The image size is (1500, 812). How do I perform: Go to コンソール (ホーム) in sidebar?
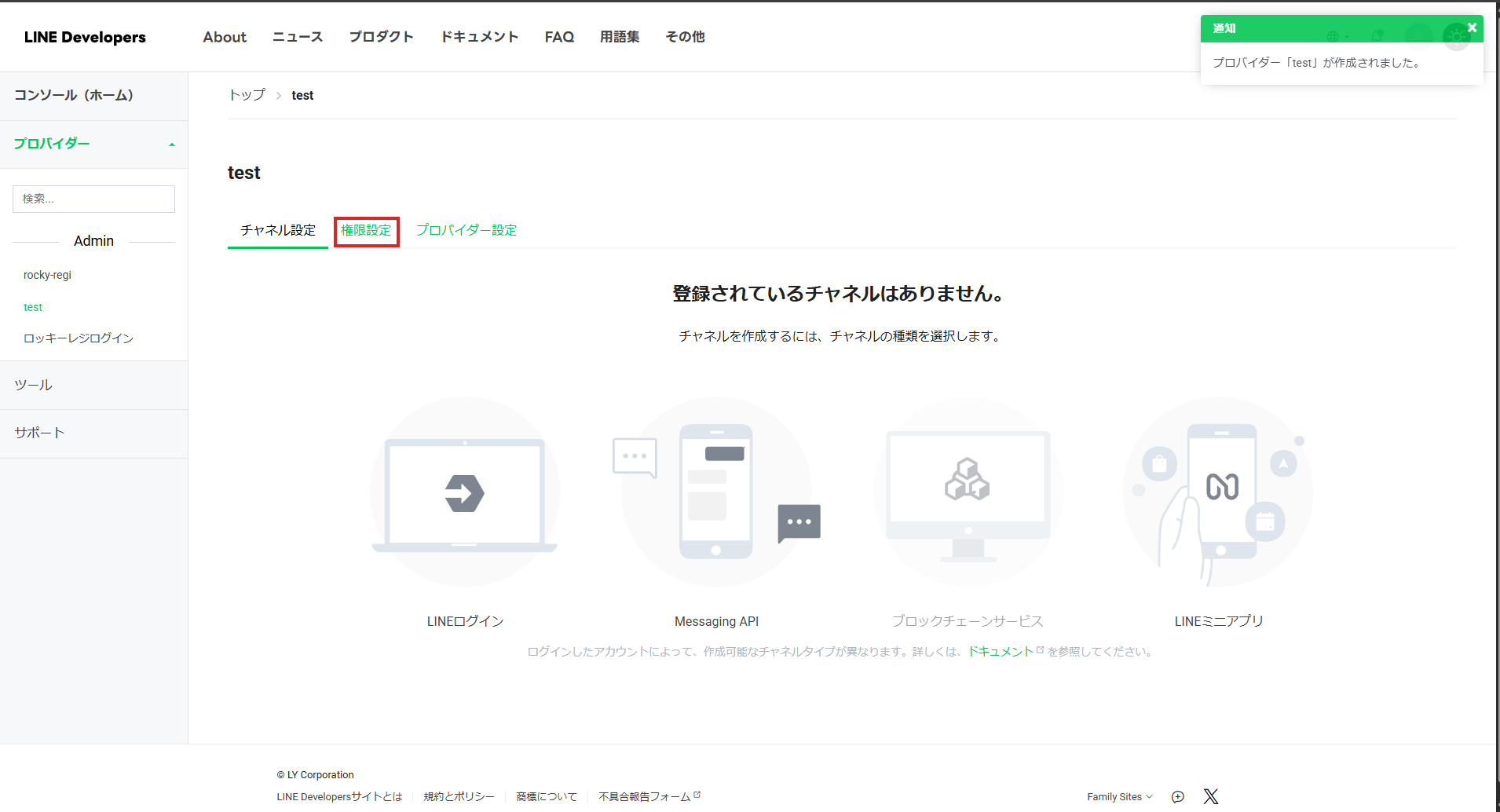click(x=93, y=96)
